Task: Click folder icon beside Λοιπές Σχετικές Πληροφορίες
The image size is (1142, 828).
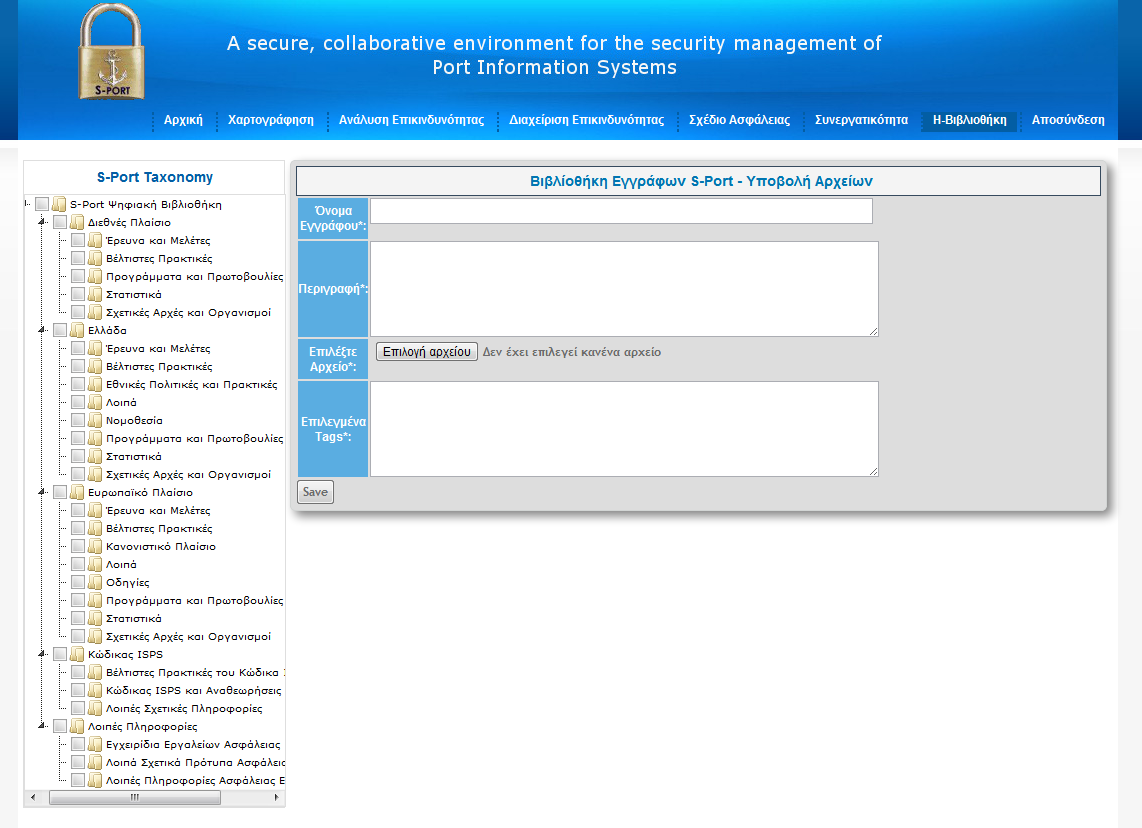Action: click(95, 708)
